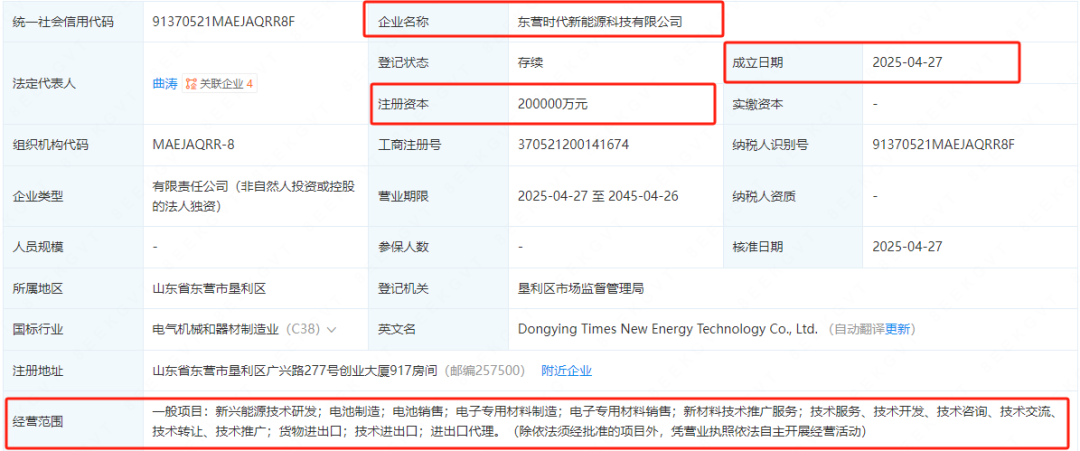Click the 组织机构代码 label
1080x451 pixels.
point(50,145)
